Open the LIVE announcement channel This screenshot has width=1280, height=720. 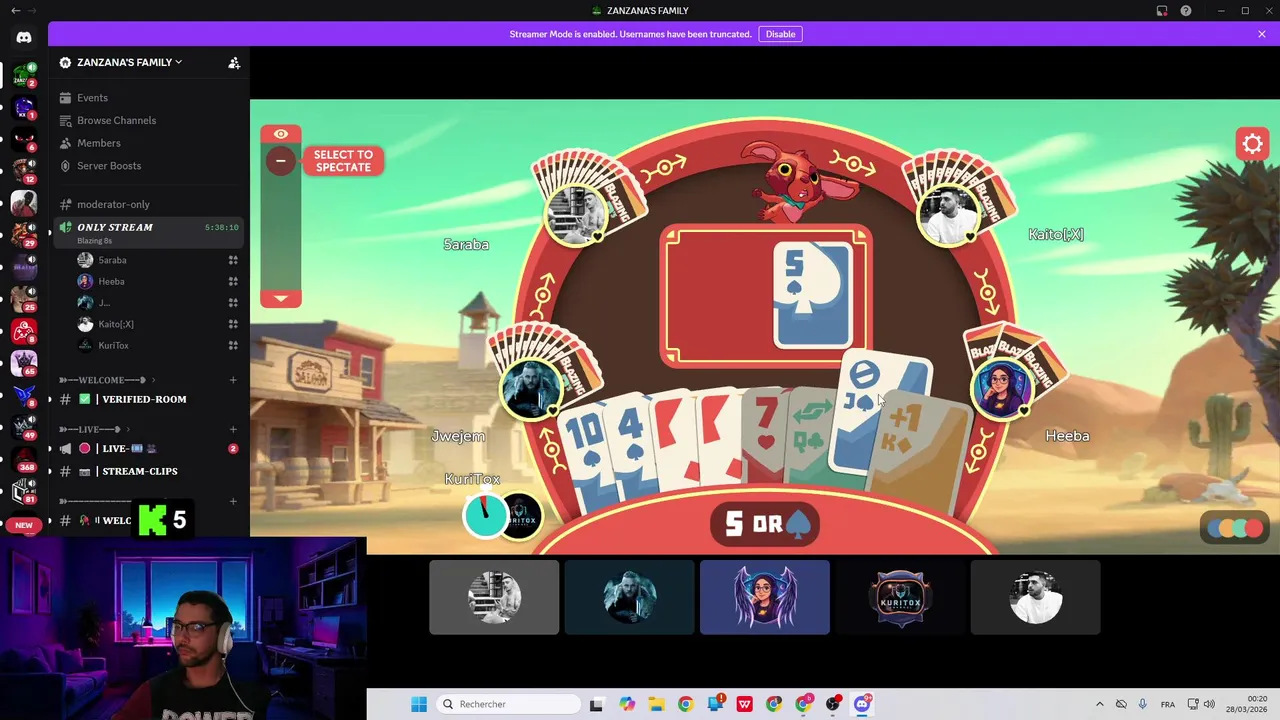pos(128,449)
